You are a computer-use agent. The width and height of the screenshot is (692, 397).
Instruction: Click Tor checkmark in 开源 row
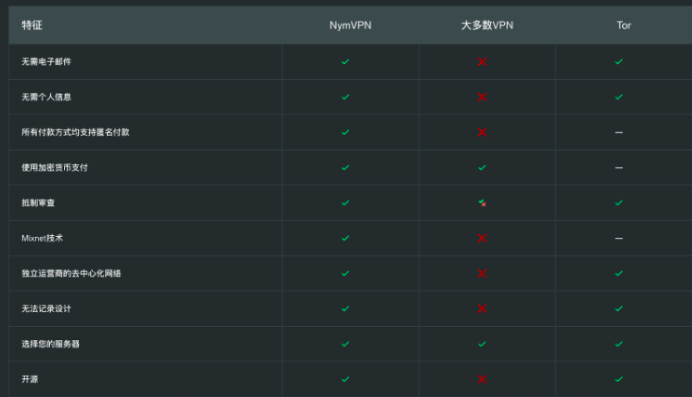click(x=619, y=379)
